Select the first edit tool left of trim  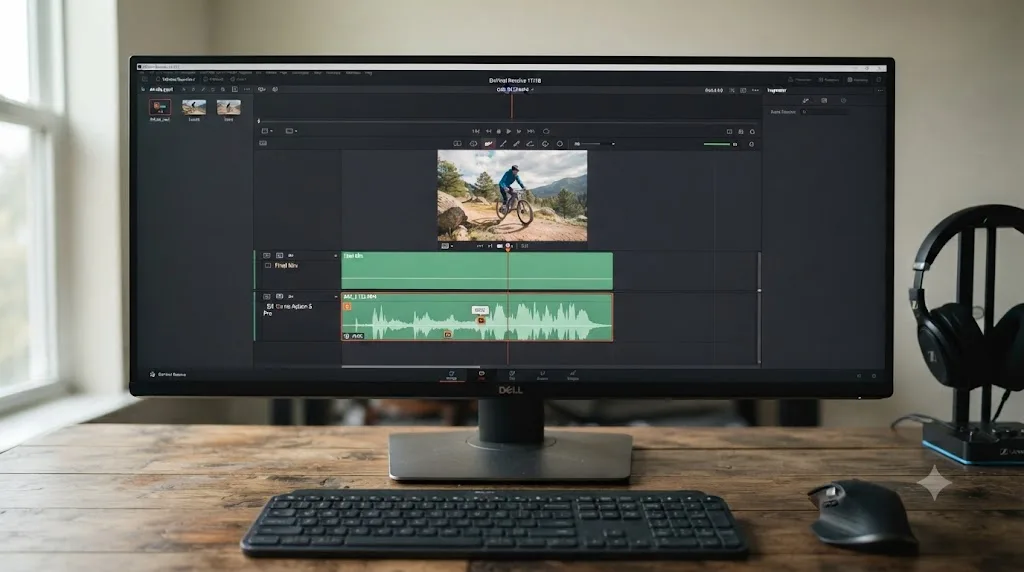click(x=457, y=144)
